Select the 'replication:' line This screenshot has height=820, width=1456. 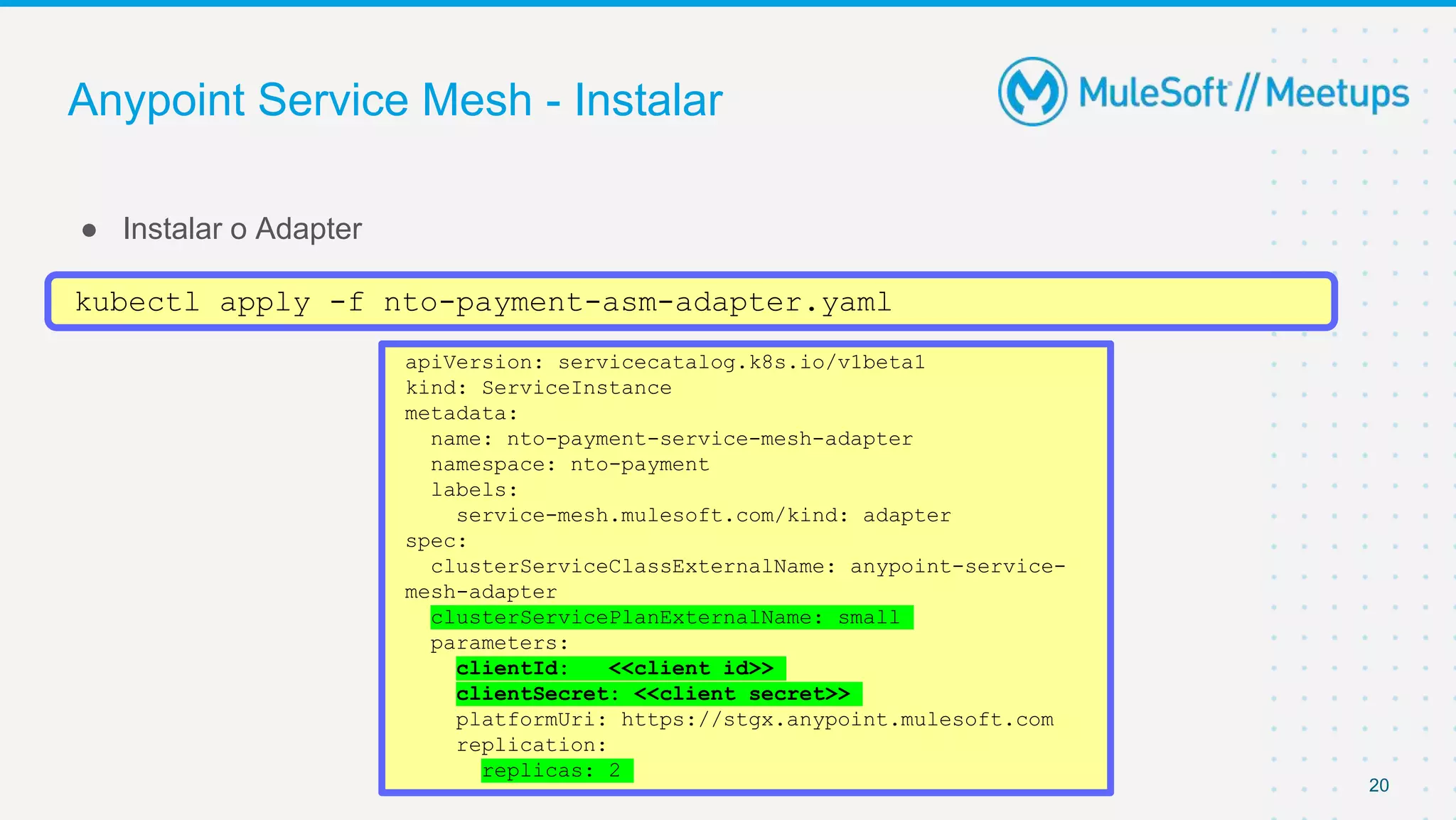coord(532,745)
